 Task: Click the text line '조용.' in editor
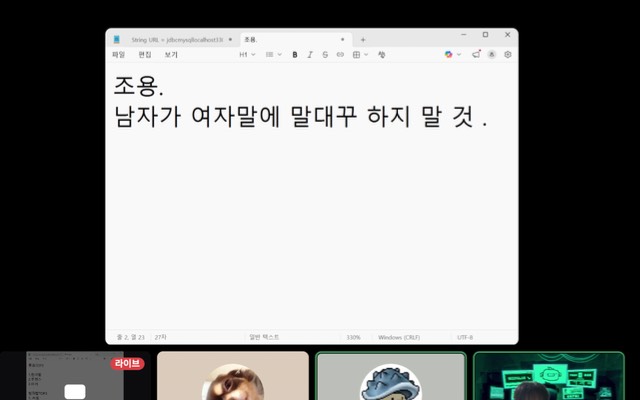(138, 86)
